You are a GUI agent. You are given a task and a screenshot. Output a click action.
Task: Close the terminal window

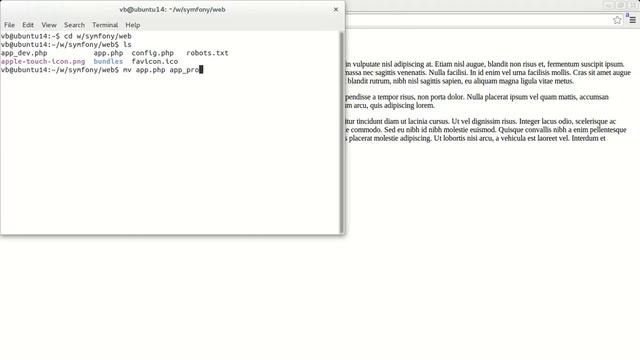pyautogui.click(x=336, y=9)
